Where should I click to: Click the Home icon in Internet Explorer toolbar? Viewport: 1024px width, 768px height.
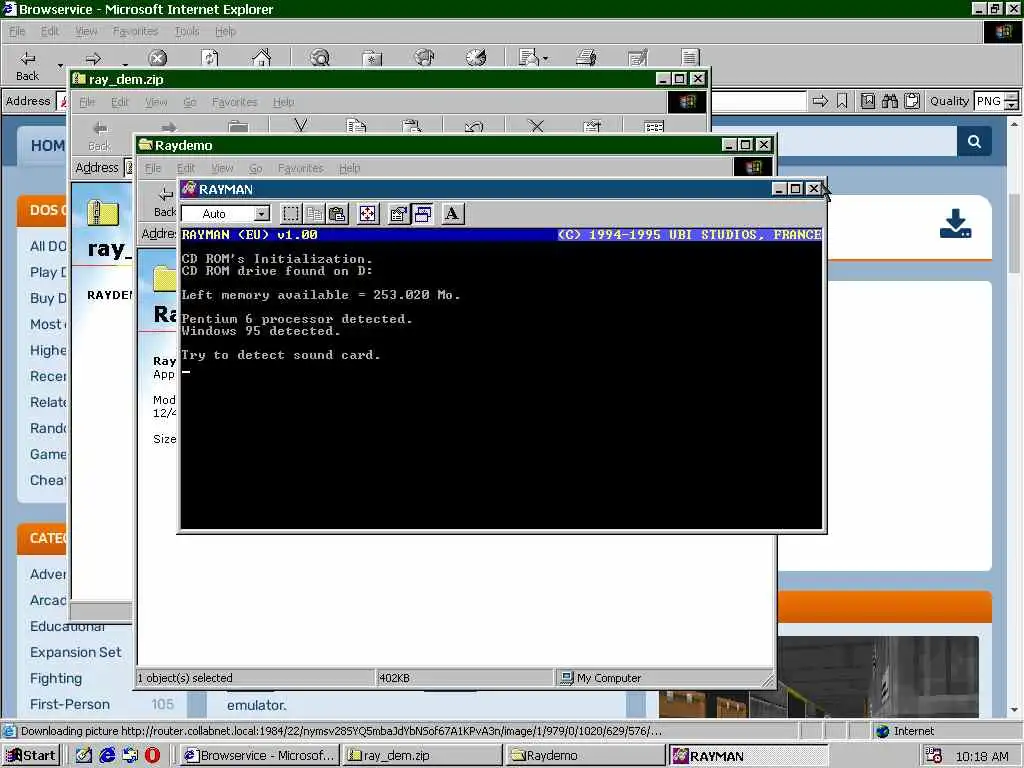coord(261,59)
